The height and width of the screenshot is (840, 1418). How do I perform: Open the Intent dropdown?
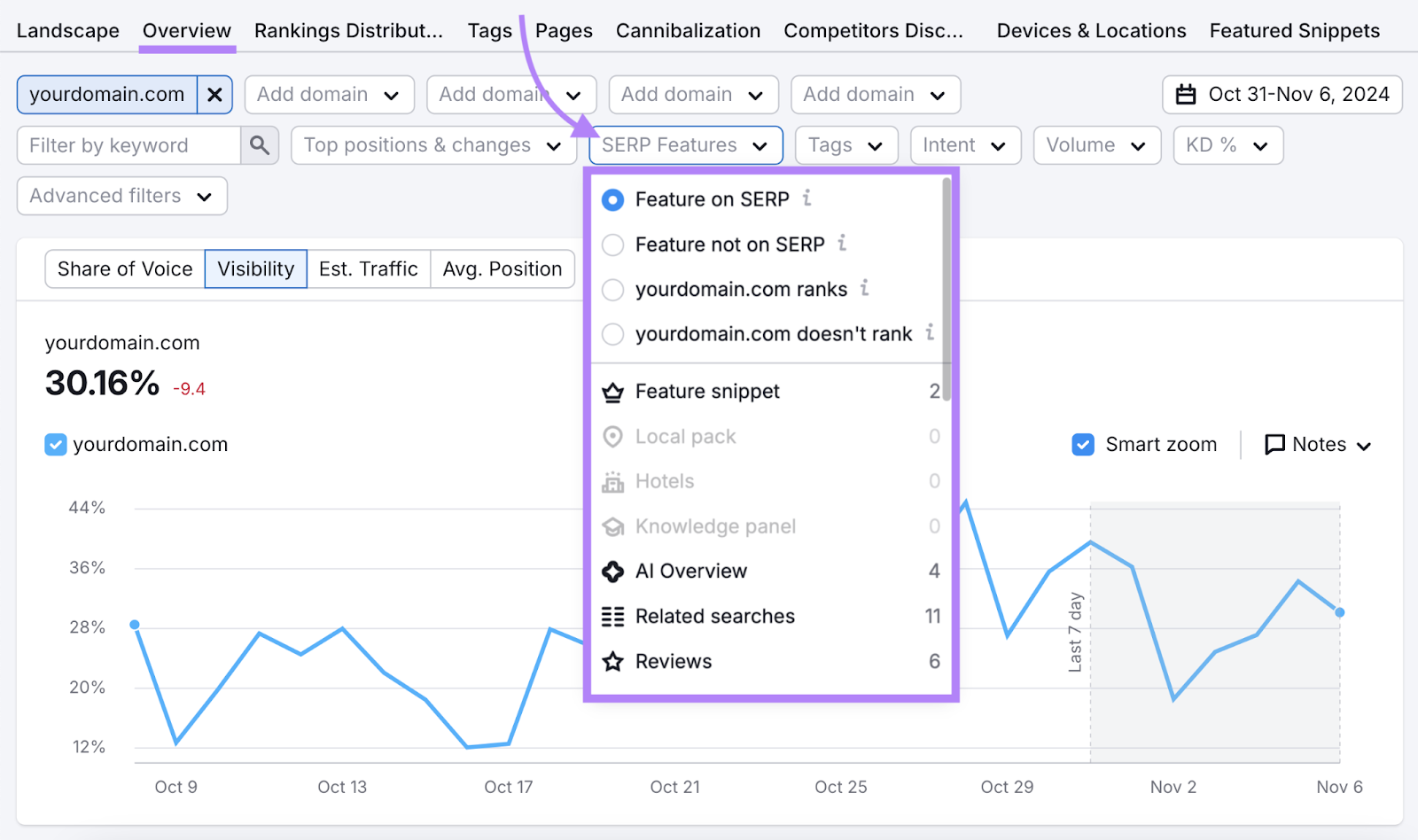pyautogui.click(x=965, y=144)
